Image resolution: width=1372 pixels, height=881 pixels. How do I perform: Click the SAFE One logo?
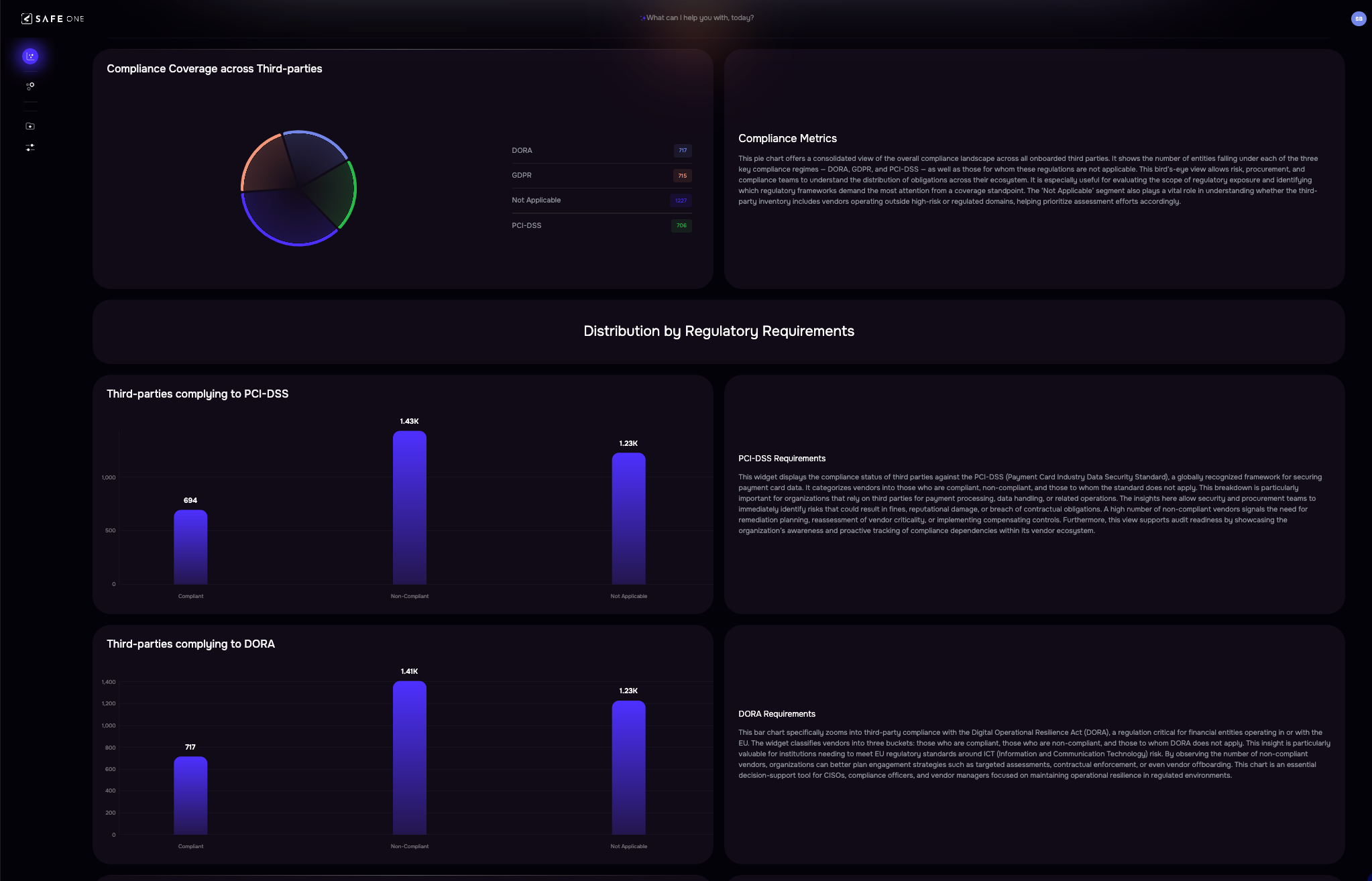(53, 19)
